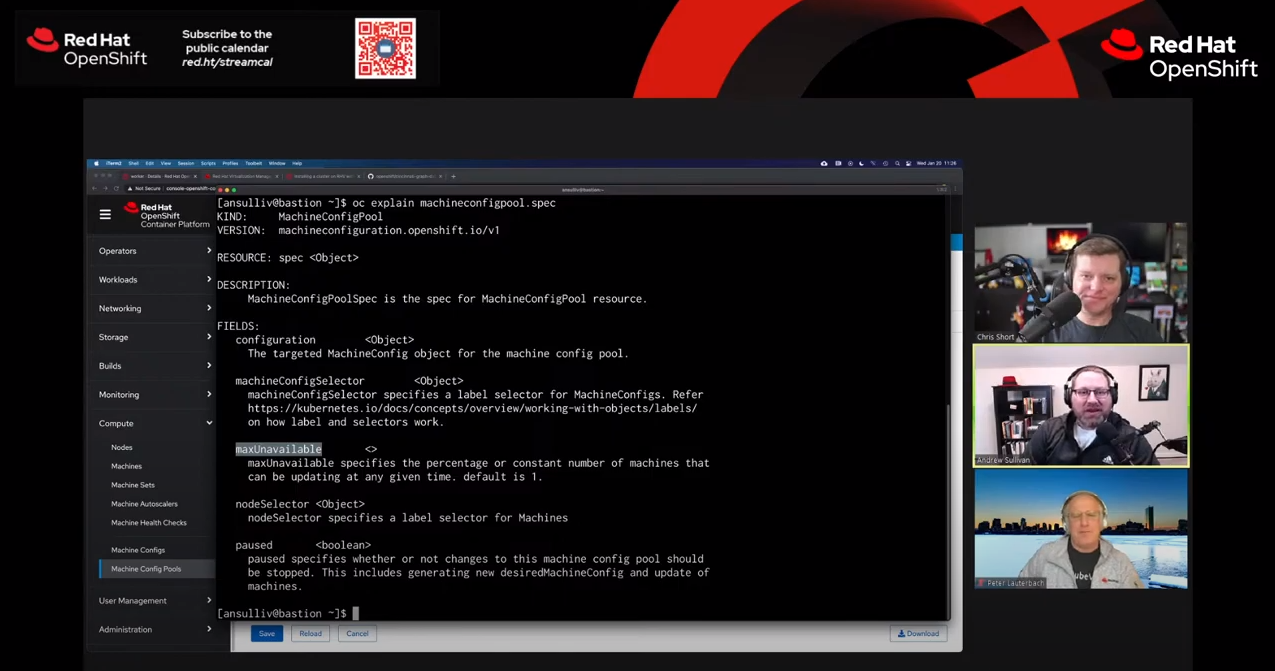Expand the Networking navigation section
Screen dimensions: 1275x671
pyautogui.click(x=154, y=308)
